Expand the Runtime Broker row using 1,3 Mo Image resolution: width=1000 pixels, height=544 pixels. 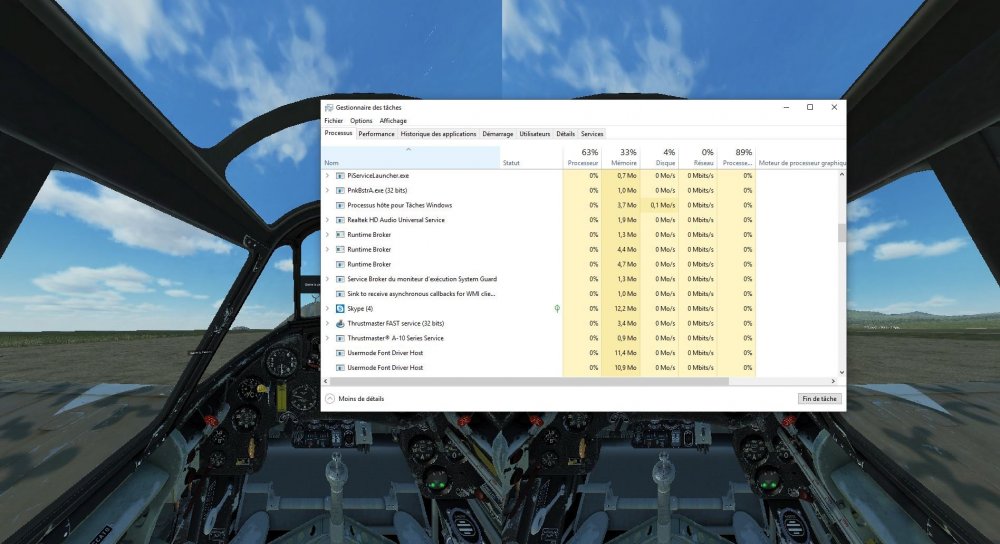[x=327, y=235]
